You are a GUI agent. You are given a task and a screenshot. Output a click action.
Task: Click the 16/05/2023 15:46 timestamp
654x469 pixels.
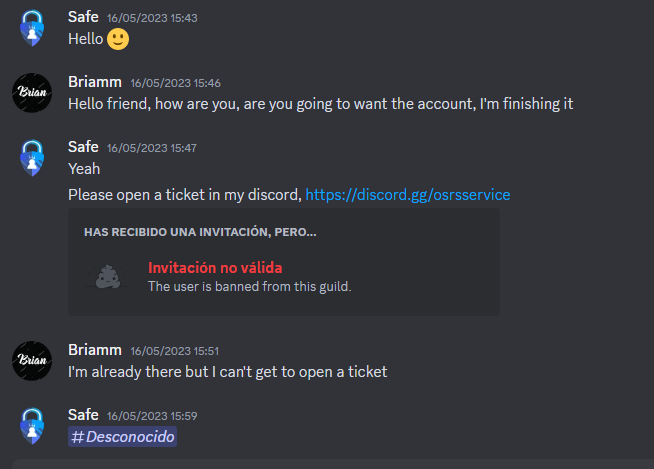point(176,83)
